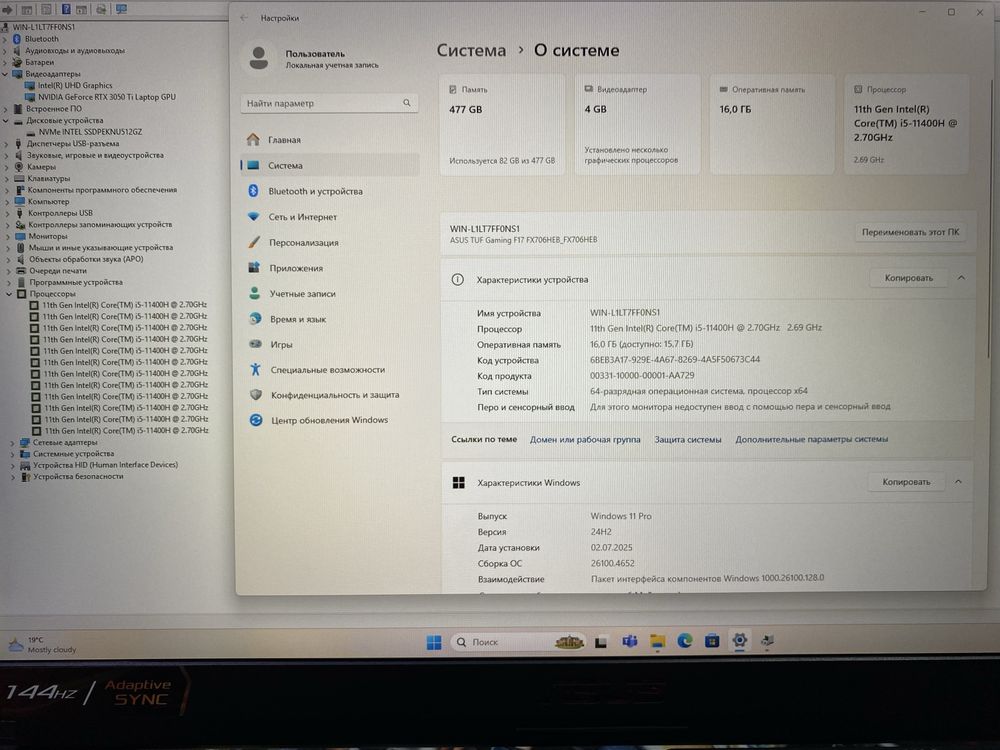Image resolution: width=1000 pixels, height=750 pixels.
Task: Expand the Мониторы node in Device Manager
Action: 8,236
